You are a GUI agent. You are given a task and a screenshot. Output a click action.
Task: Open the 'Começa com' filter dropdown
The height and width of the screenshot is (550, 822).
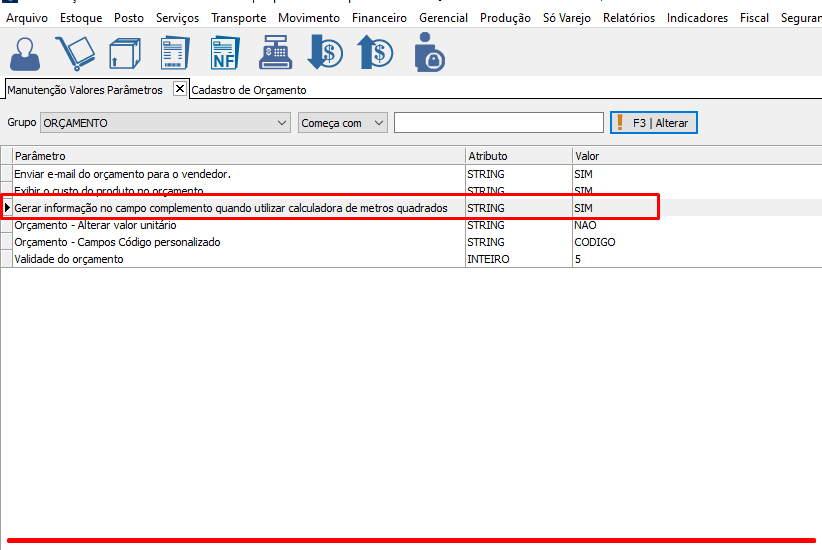[x=378, y=123]
